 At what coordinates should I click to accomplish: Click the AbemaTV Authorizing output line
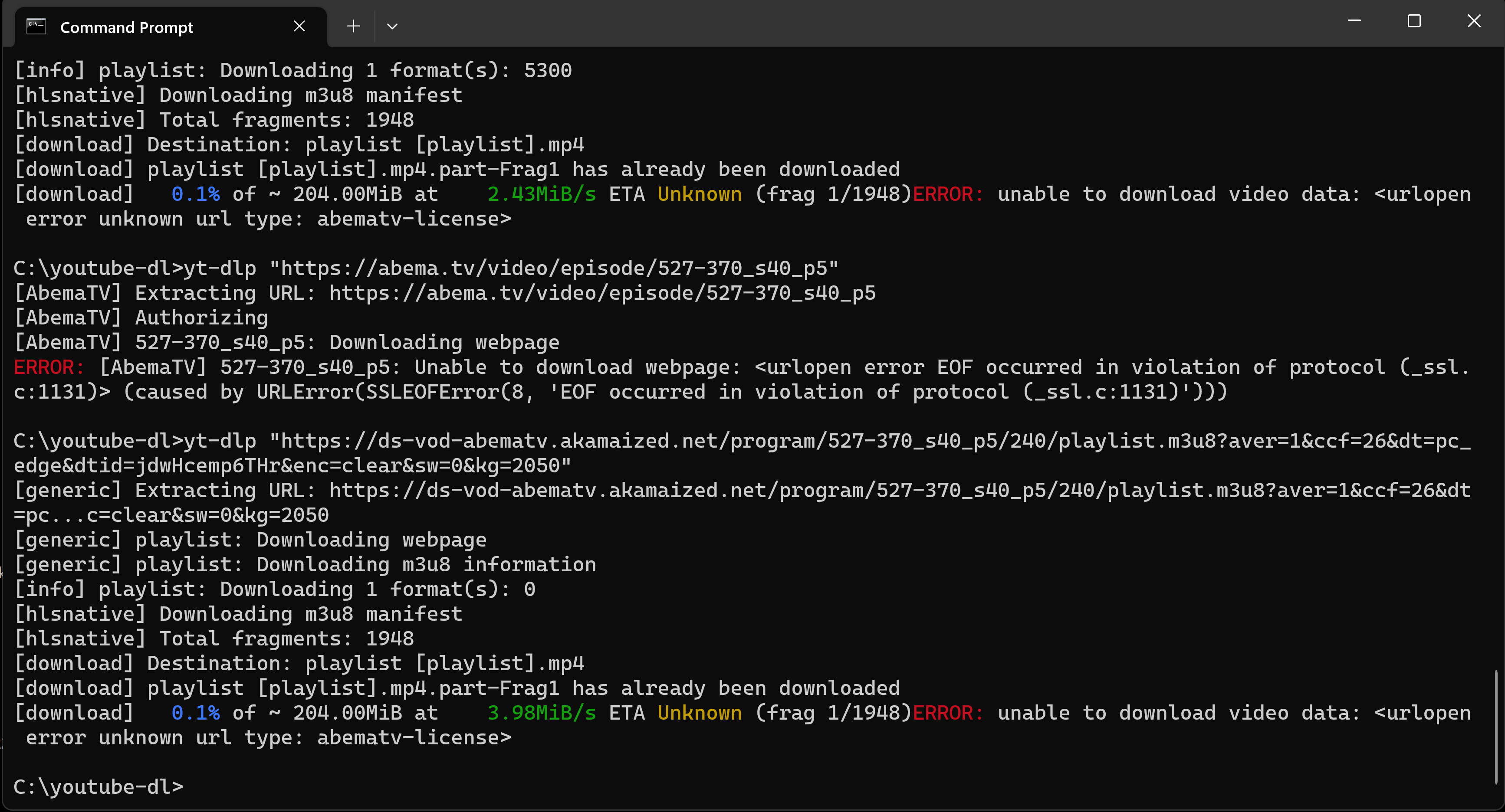[141, 318]
